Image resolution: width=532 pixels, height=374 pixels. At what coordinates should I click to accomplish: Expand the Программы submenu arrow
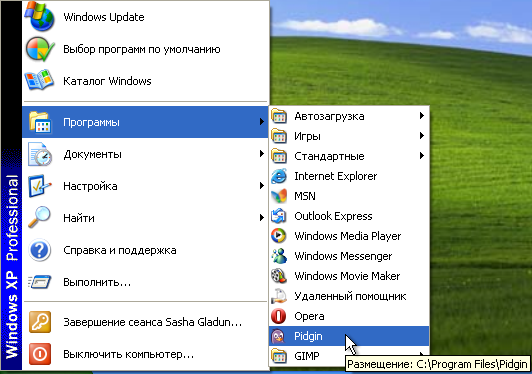(262, 121)
